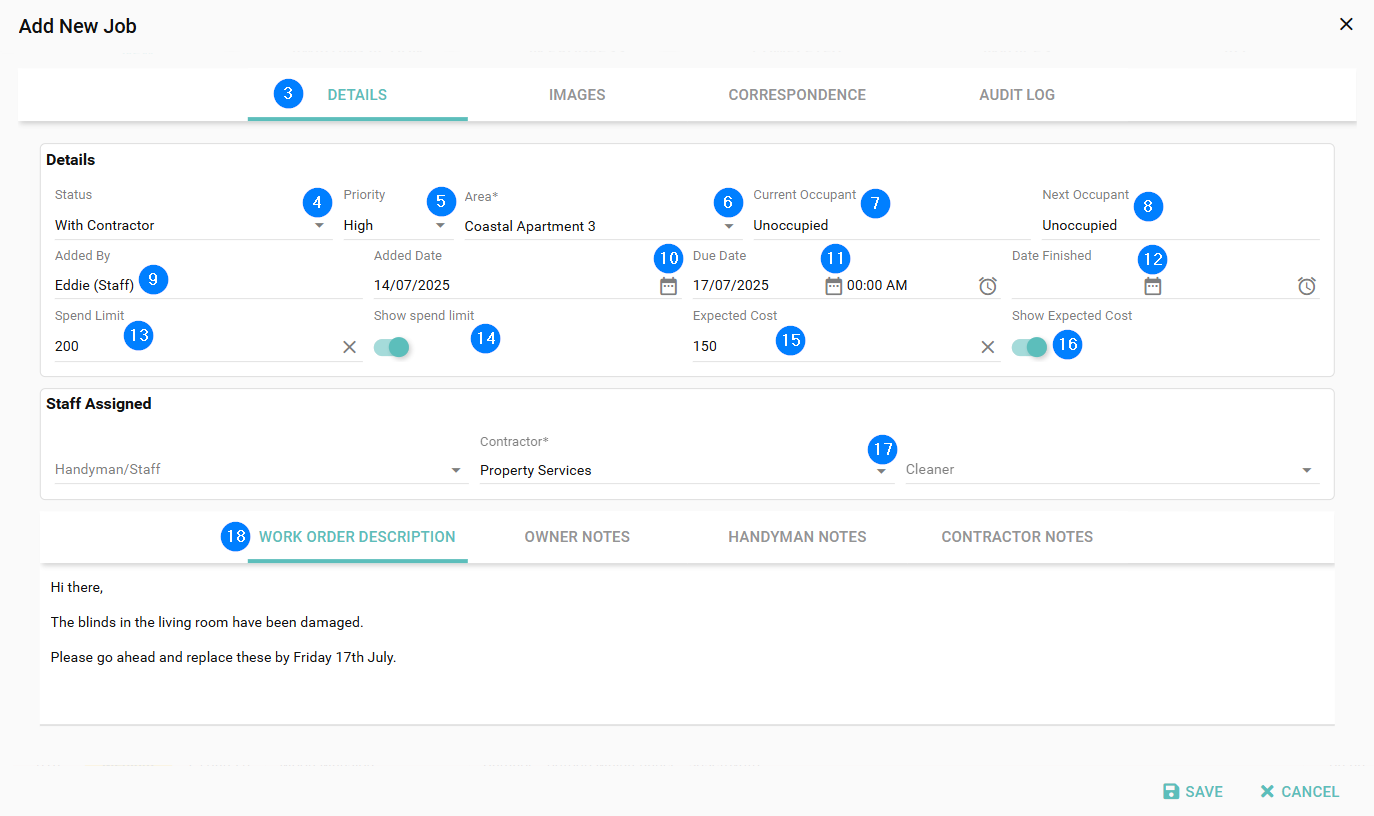Clear the Spend Limit value
1374x816 pixels.
[x=349, y=347]
